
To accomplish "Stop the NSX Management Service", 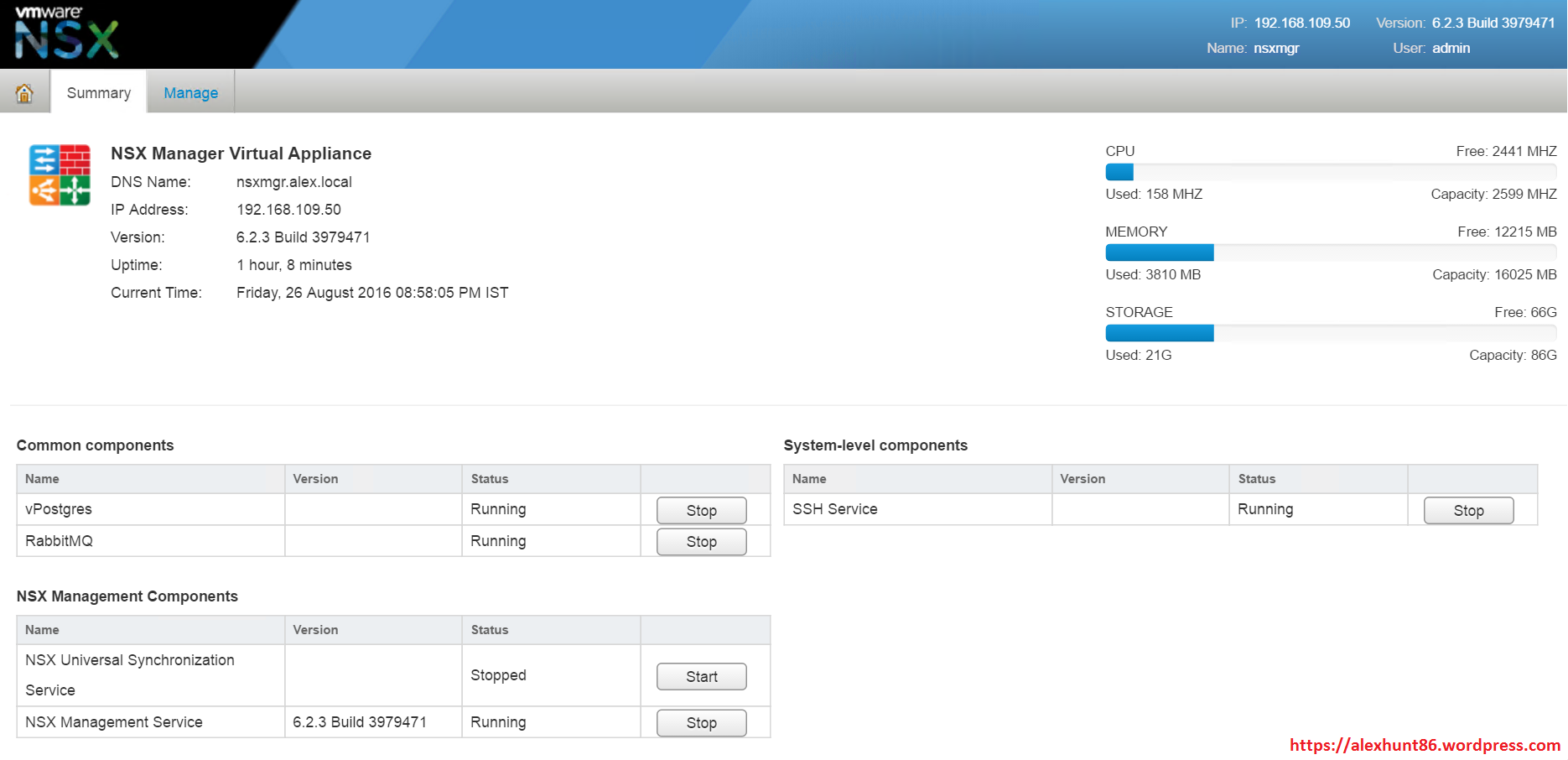I will click(701, 722).
